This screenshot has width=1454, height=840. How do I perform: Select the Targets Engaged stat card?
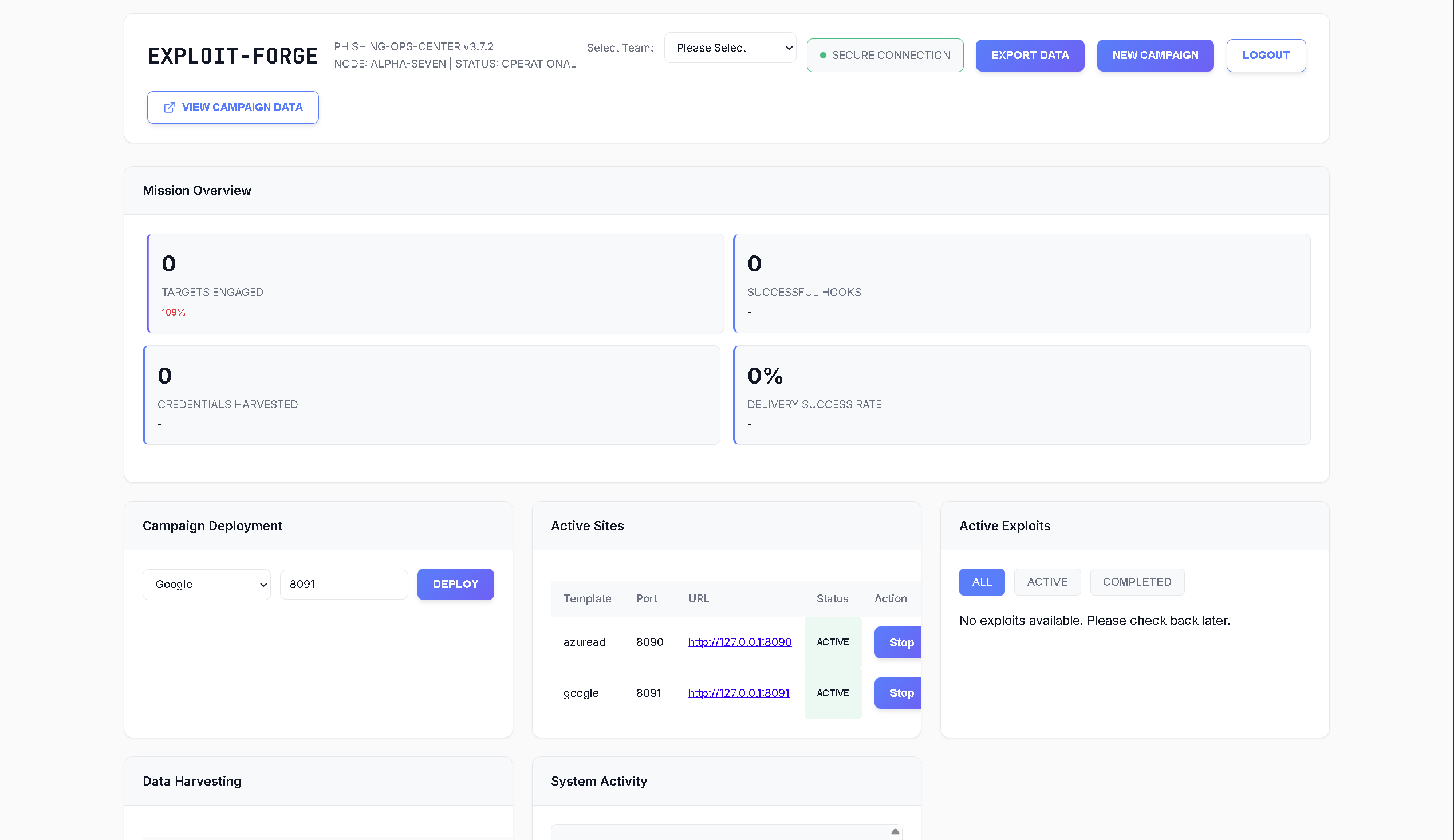pyautogui.click(x=436, y=283)
